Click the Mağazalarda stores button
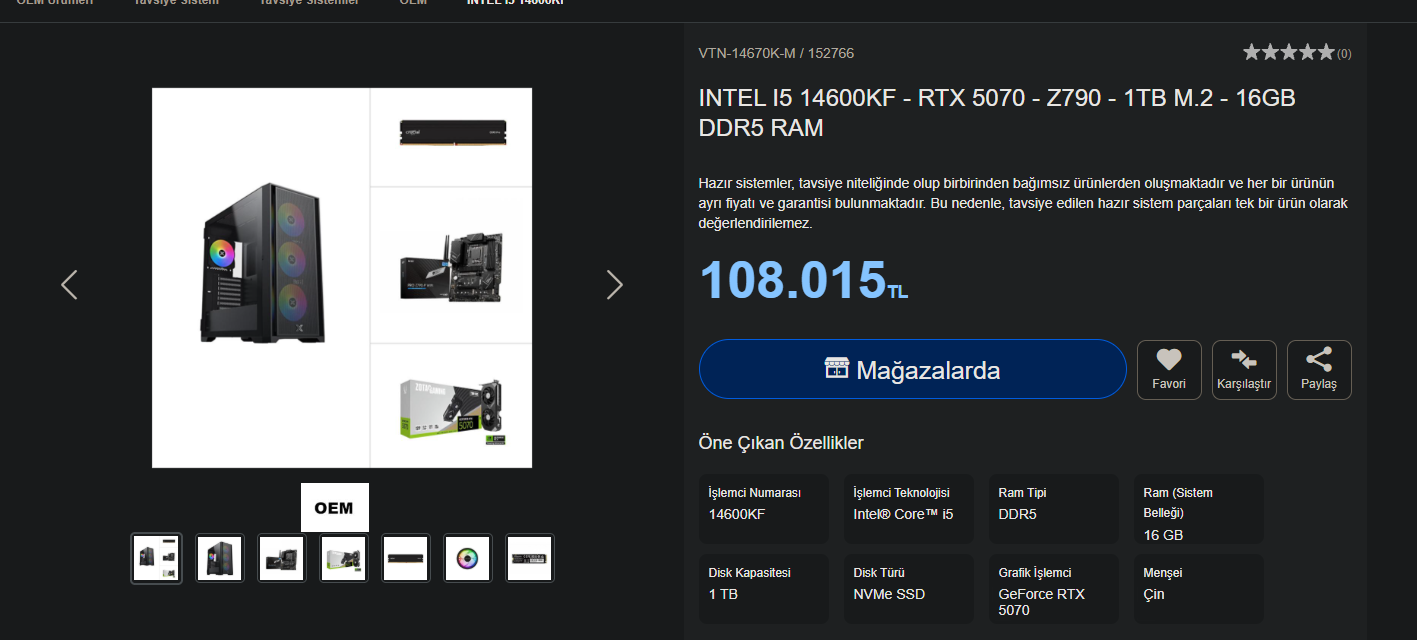 pos(913,369)
